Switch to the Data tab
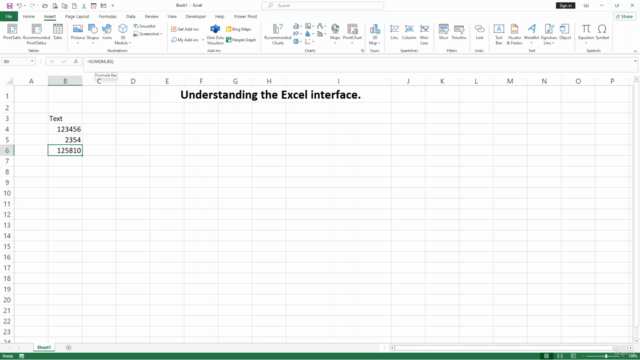 (131, 16)
